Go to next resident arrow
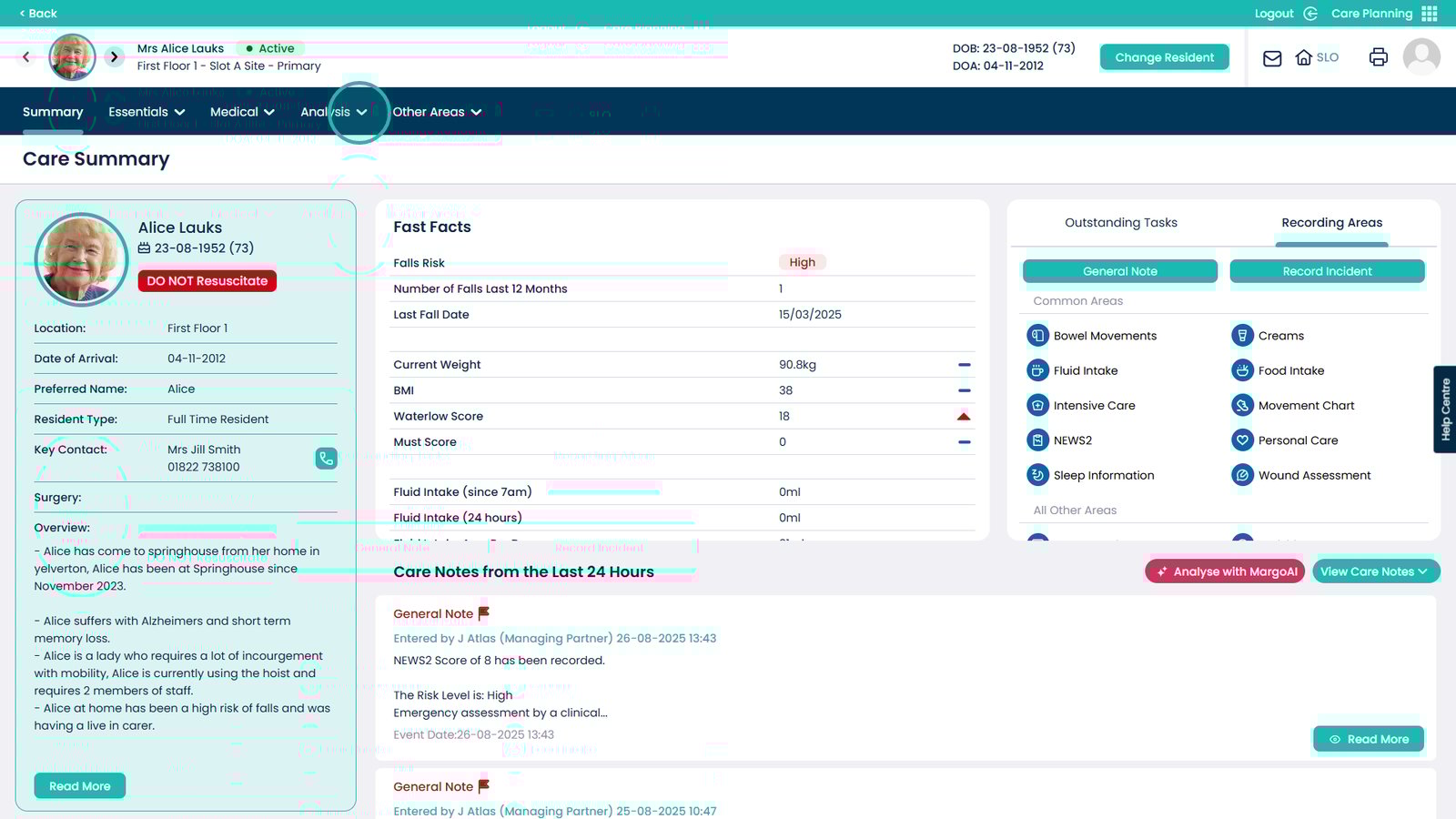Viewport: 1456px width, 819px height. pyautogui.click(x=114, y=57)
